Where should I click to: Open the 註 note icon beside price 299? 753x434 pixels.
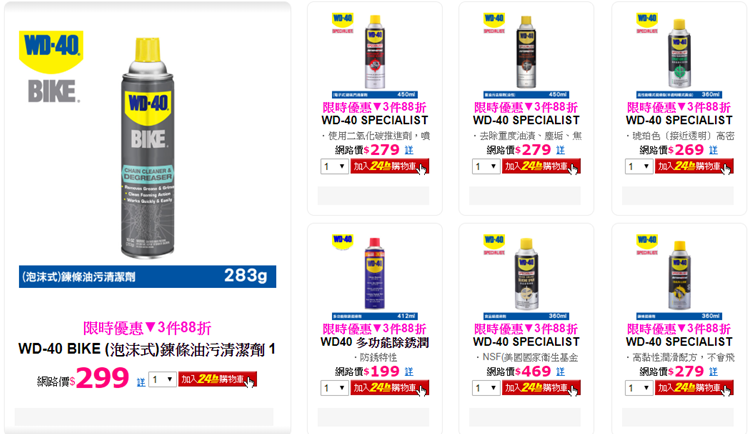(141, 382)
